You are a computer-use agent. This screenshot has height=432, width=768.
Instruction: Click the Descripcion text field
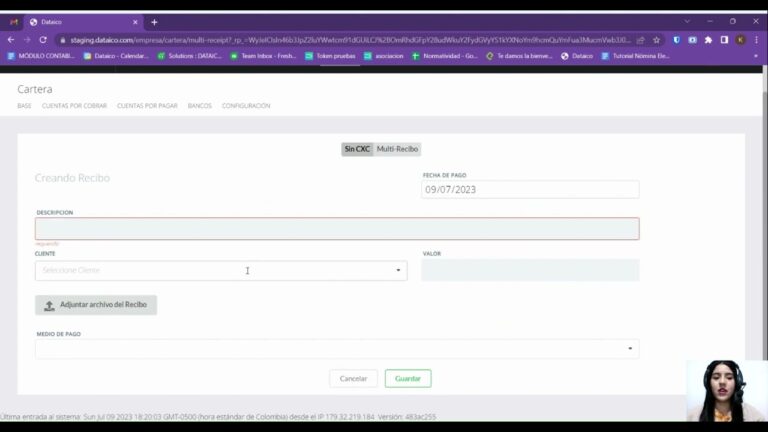[337, 229]
